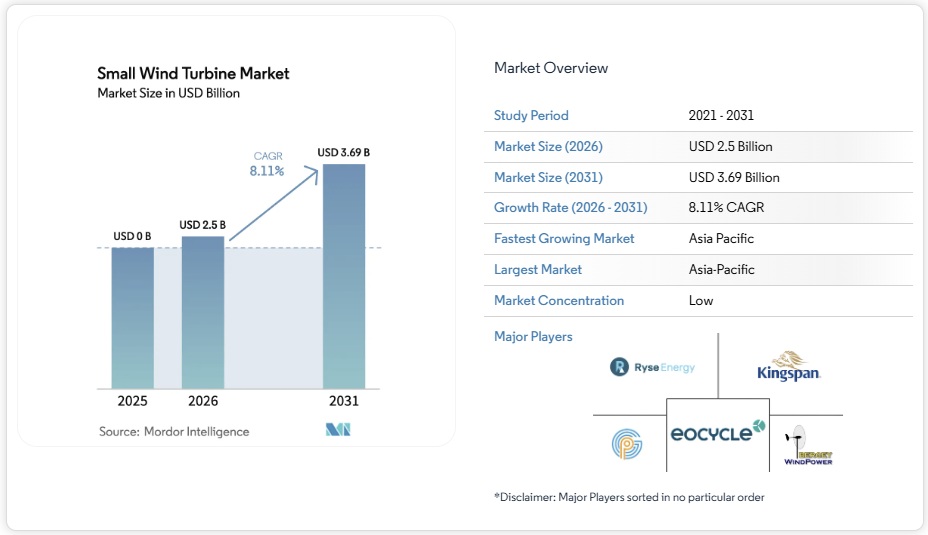Click the CAGR 8.11% chart label
The width and height of the screenshot is (928, 535).
(267, 164)
